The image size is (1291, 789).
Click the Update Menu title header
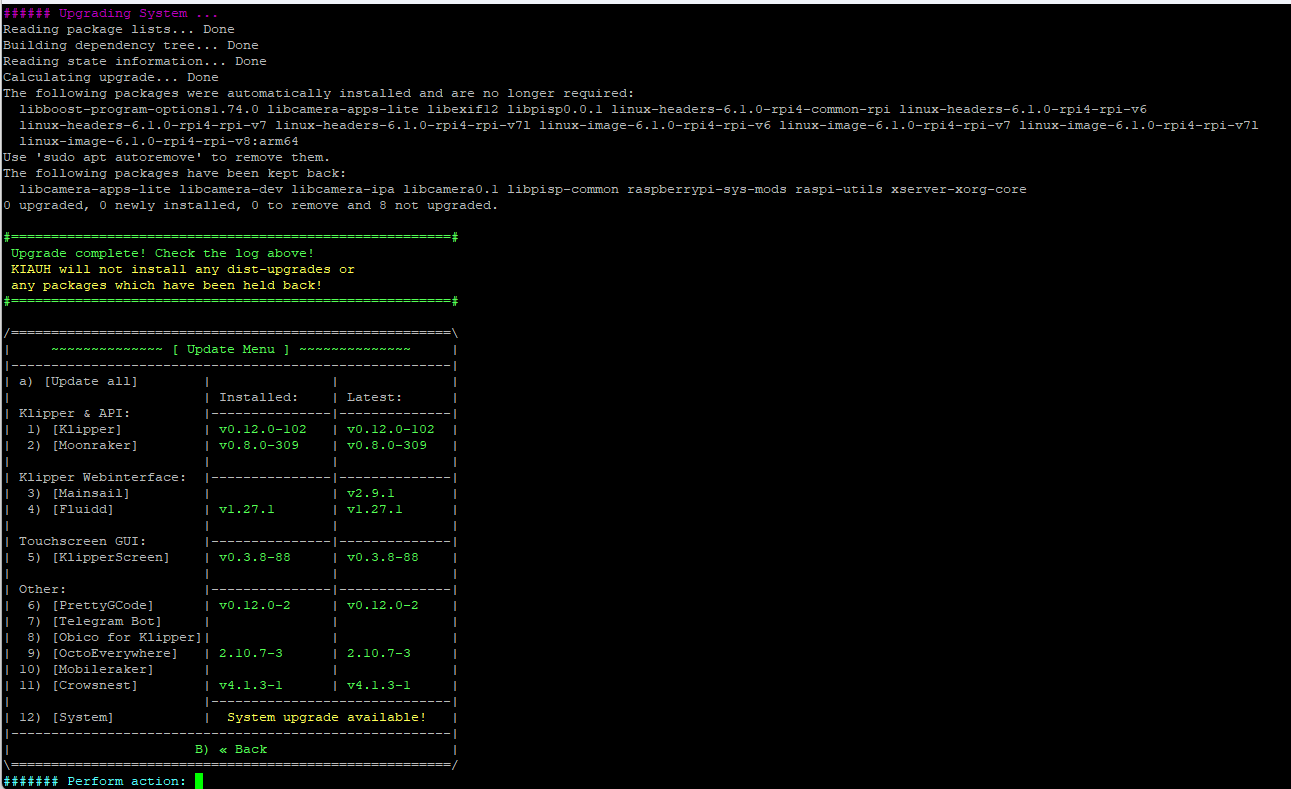pos(231,349)
